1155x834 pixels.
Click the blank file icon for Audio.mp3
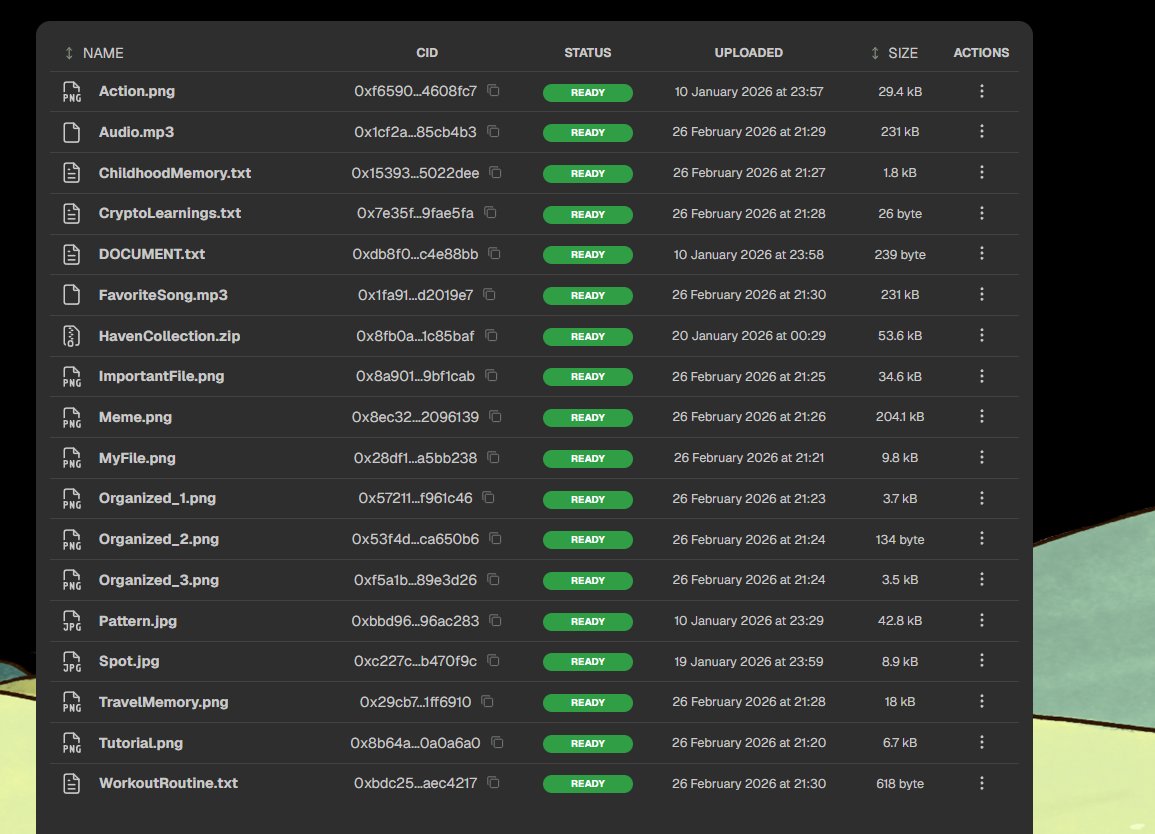click(71, 132)
